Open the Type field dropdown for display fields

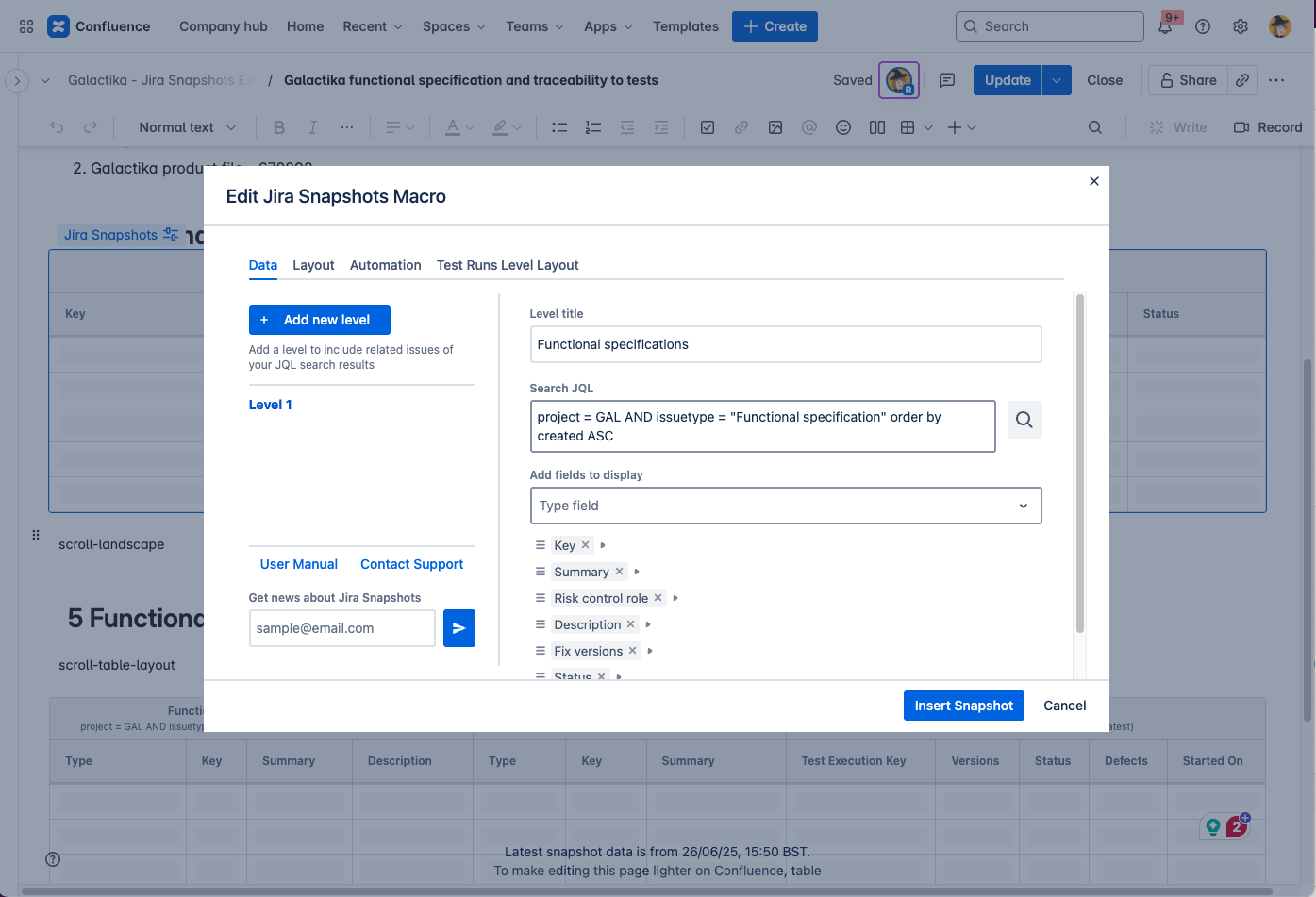coord(786,506)
